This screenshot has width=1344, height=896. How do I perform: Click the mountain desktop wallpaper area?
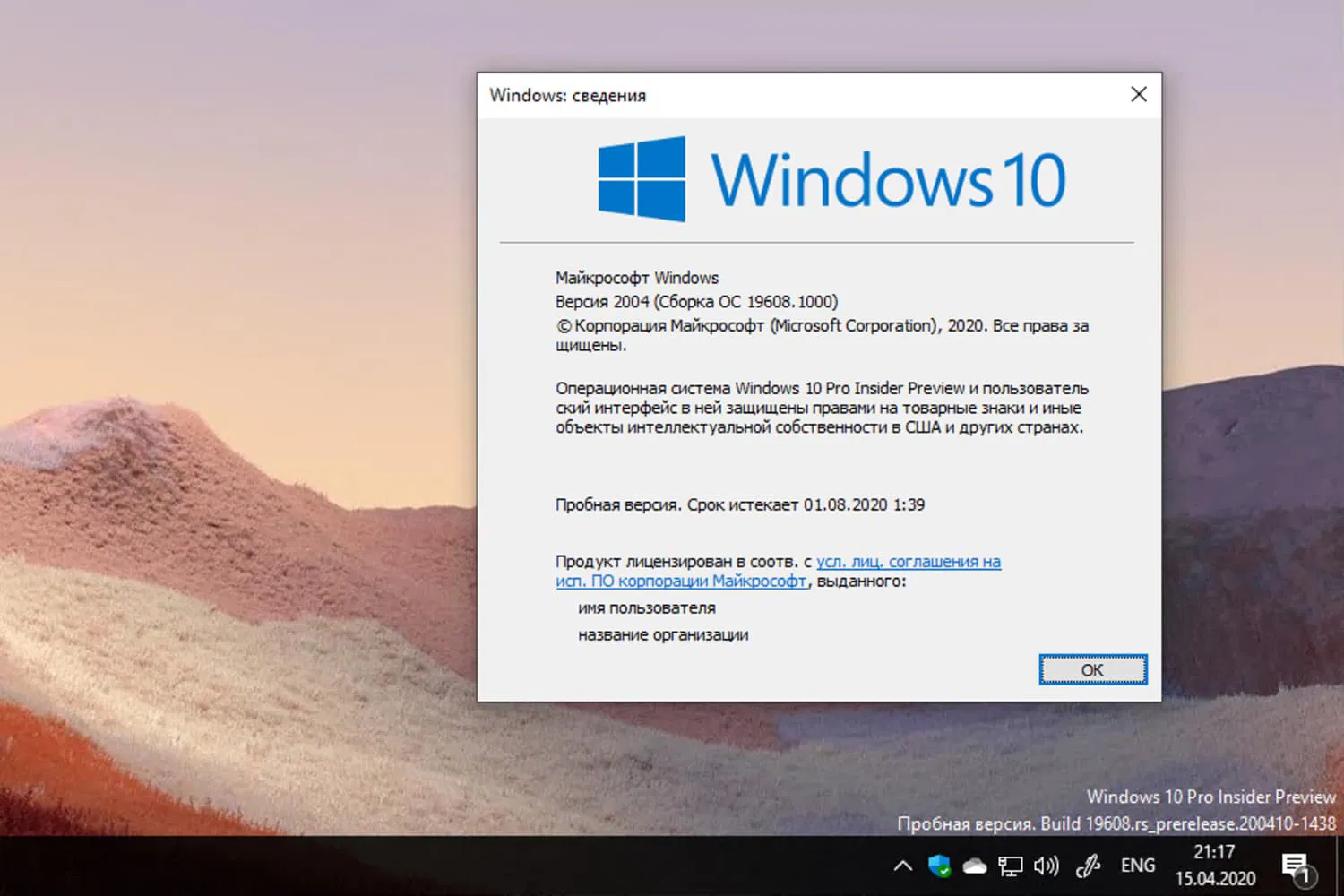pyautogui.click(x=224, y=538)
